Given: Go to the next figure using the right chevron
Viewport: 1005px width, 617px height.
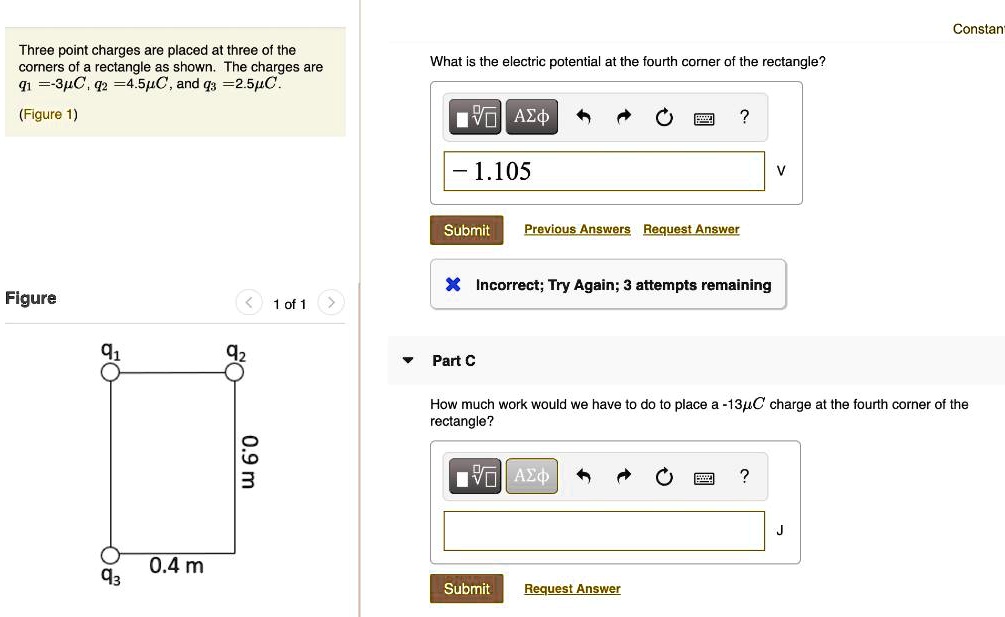Looking at the screenshot, I should pyautogui.click(x=333, y=303).
